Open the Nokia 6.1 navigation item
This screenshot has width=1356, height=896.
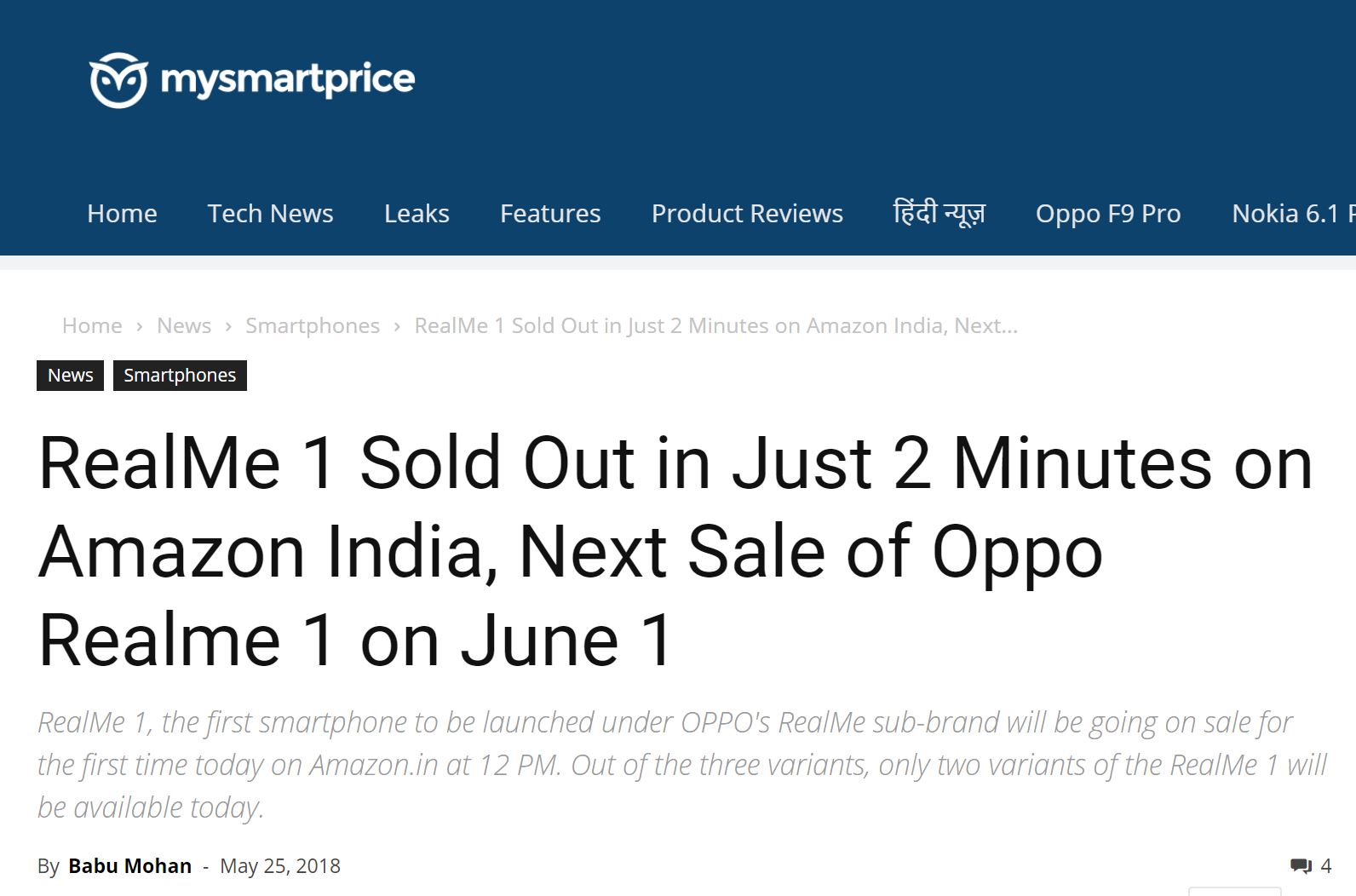[x=1290, y=213]
